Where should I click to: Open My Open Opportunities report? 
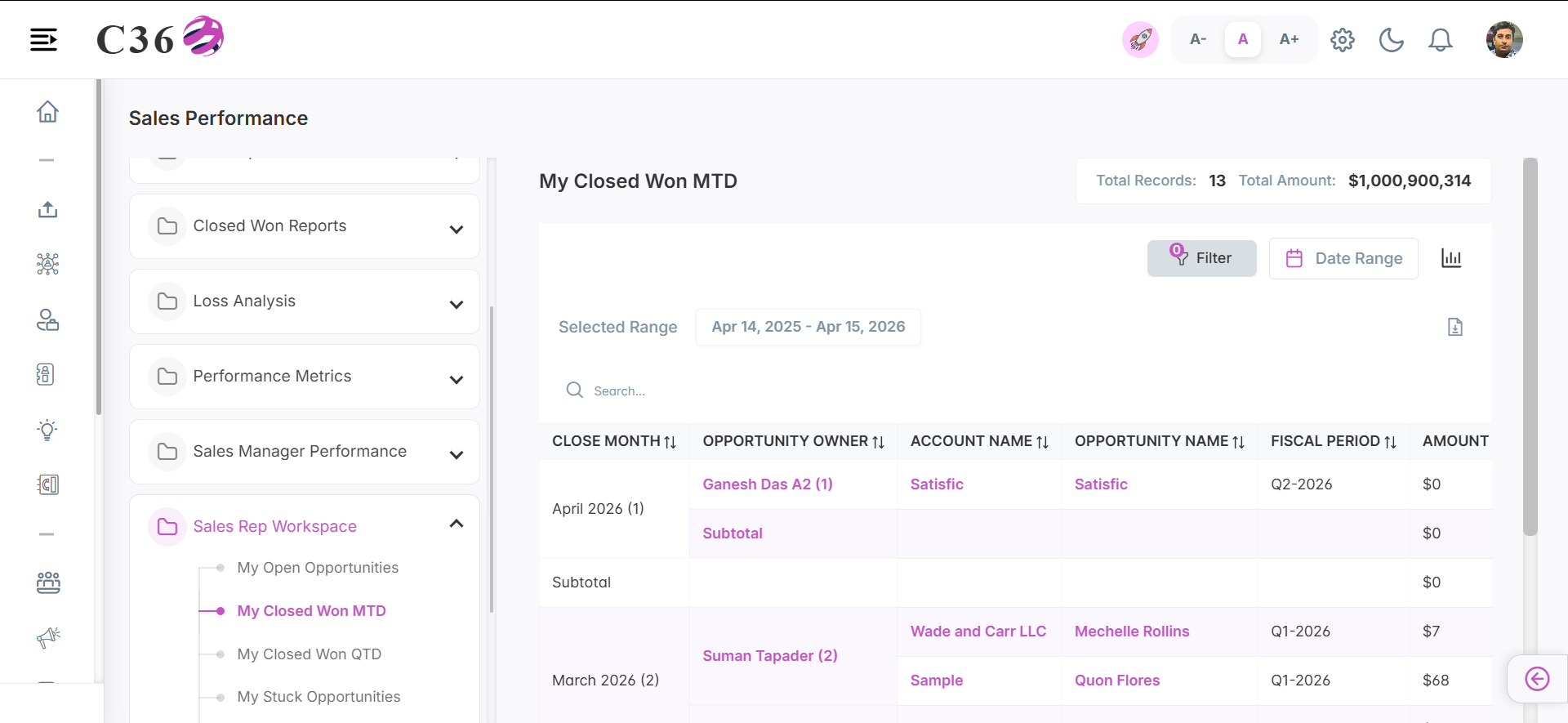click(x=318, y=568)
